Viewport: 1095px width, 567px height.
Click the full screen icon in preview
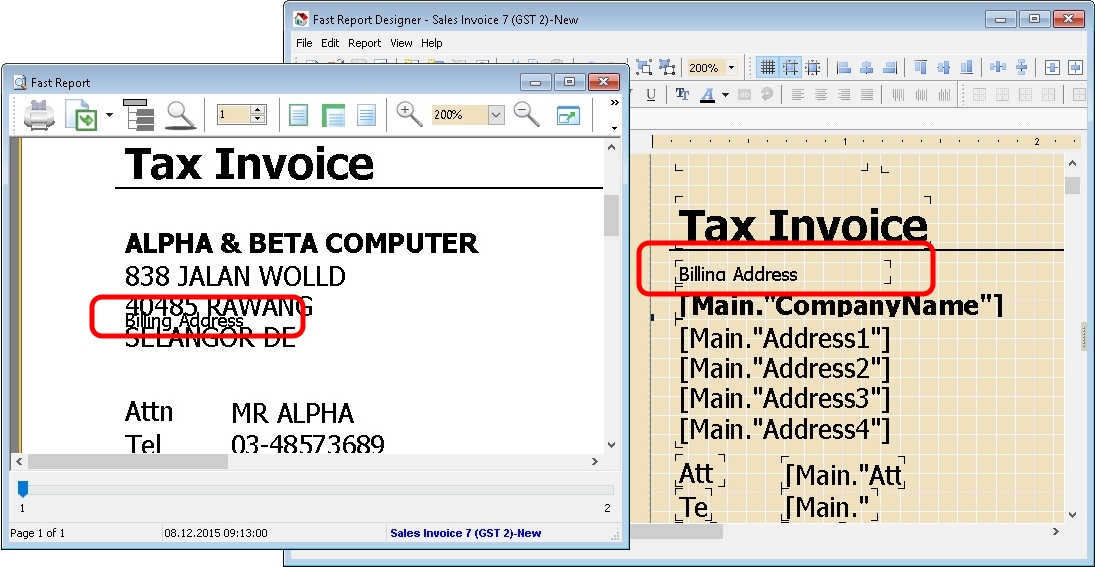568,115
